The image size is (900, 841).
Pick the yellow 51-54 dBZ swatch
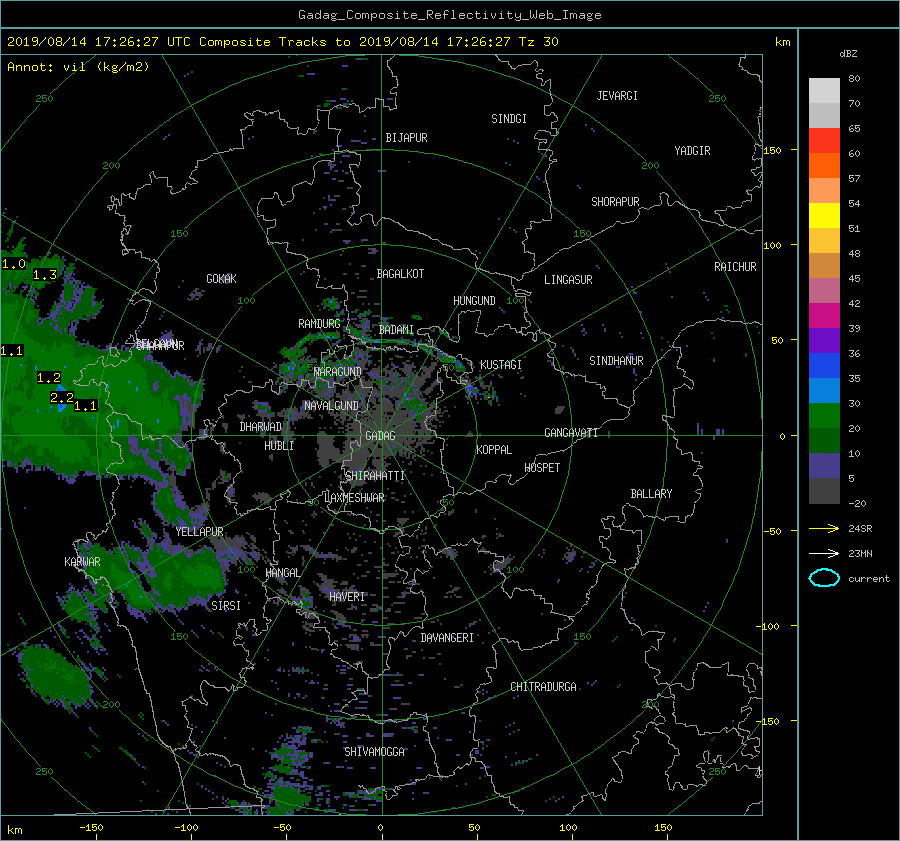coord(824,215)
